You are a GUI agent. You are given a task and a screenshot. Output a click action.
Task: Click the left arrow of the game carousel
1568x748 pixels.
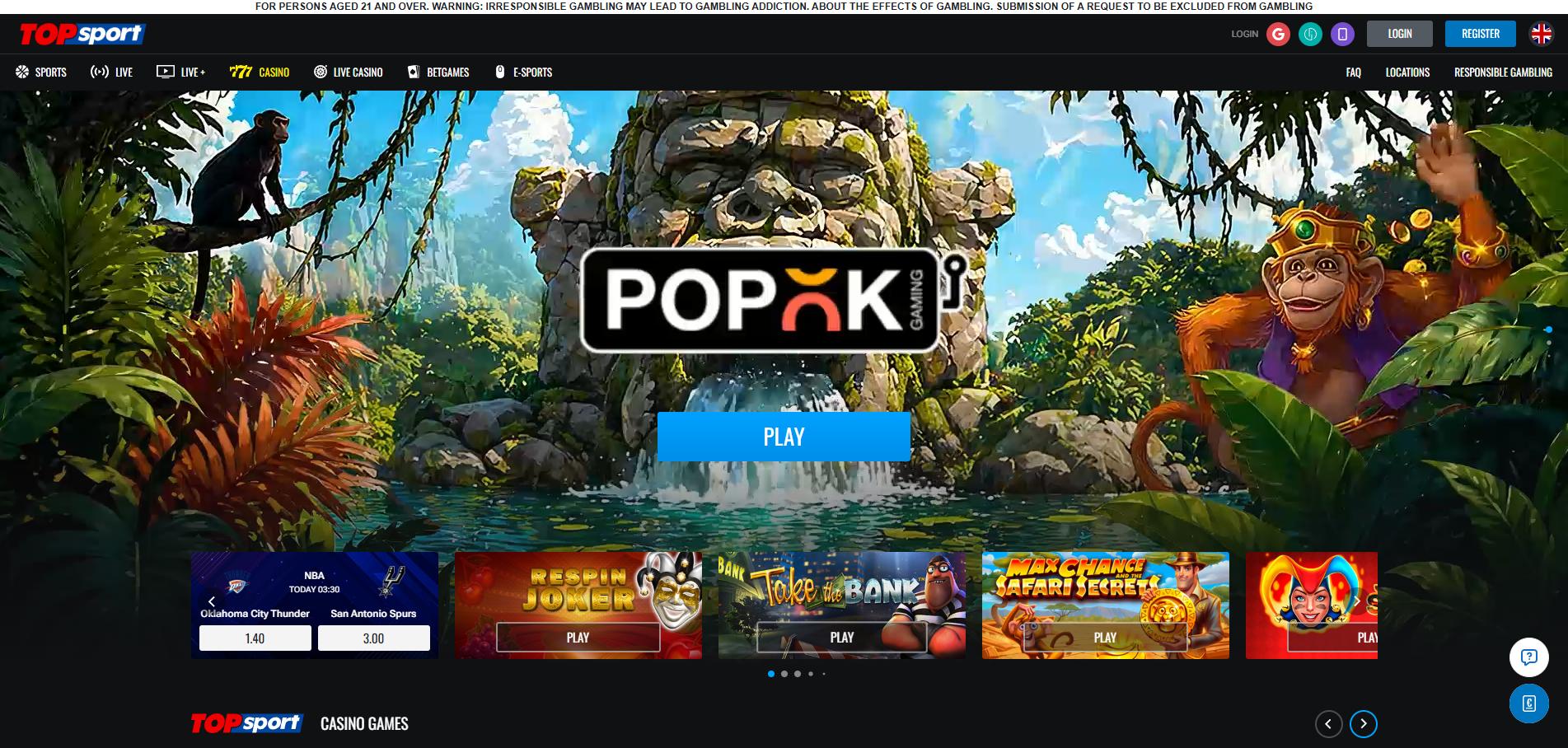[212, 602]
